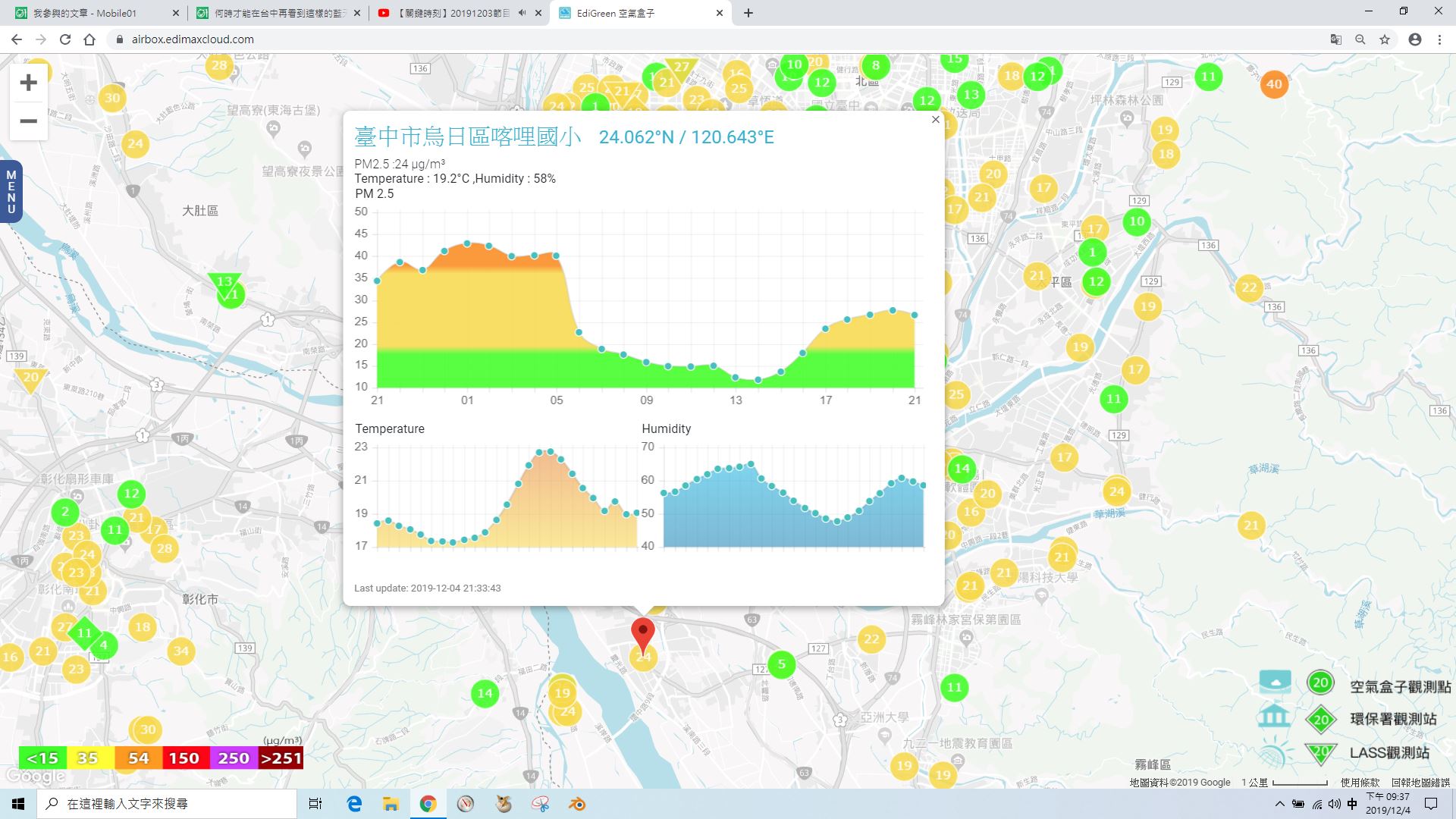Open a new browser tab
This screenshot has width=1456, height=819.
coord(748,13)
